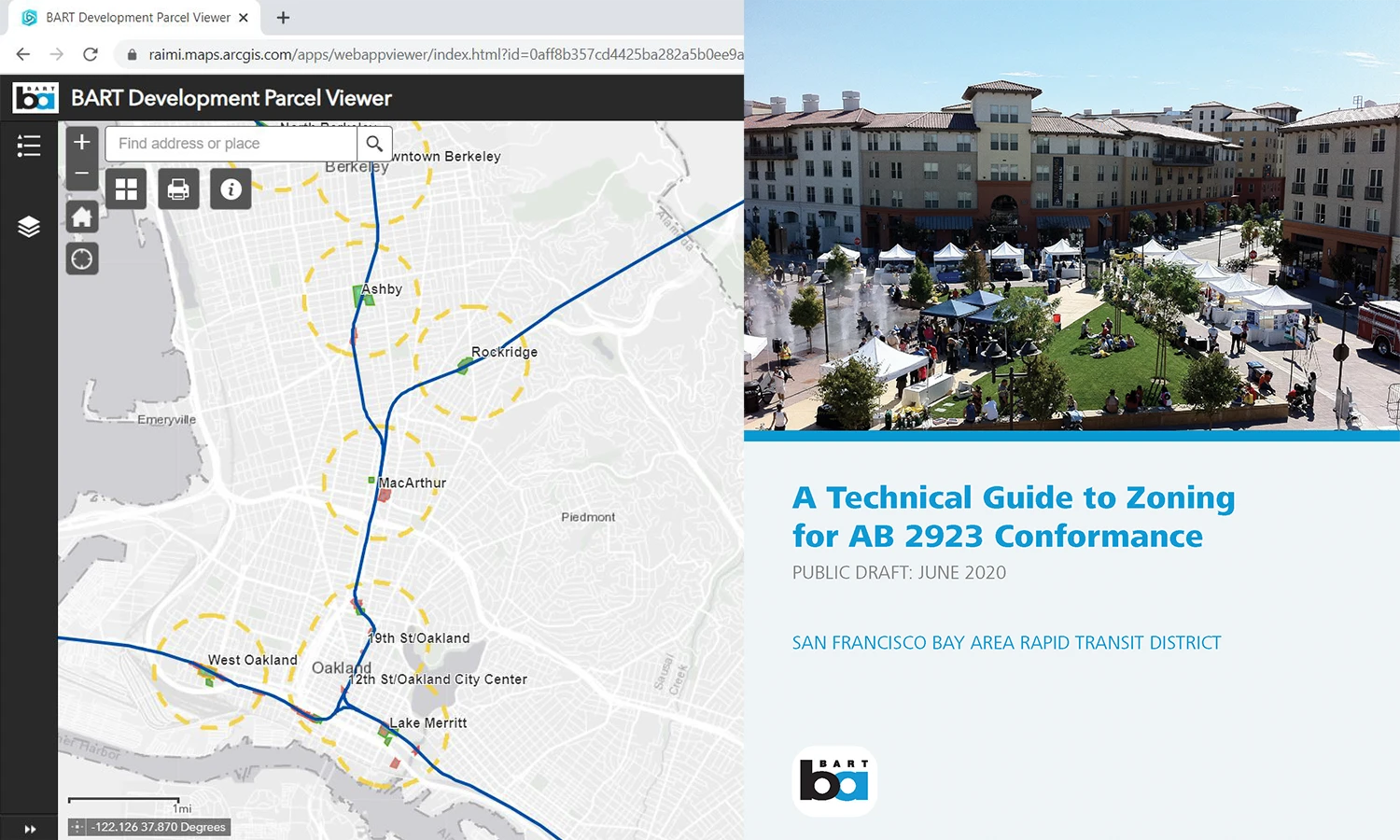
Task: Open the print widget
Action: (178, 189)
